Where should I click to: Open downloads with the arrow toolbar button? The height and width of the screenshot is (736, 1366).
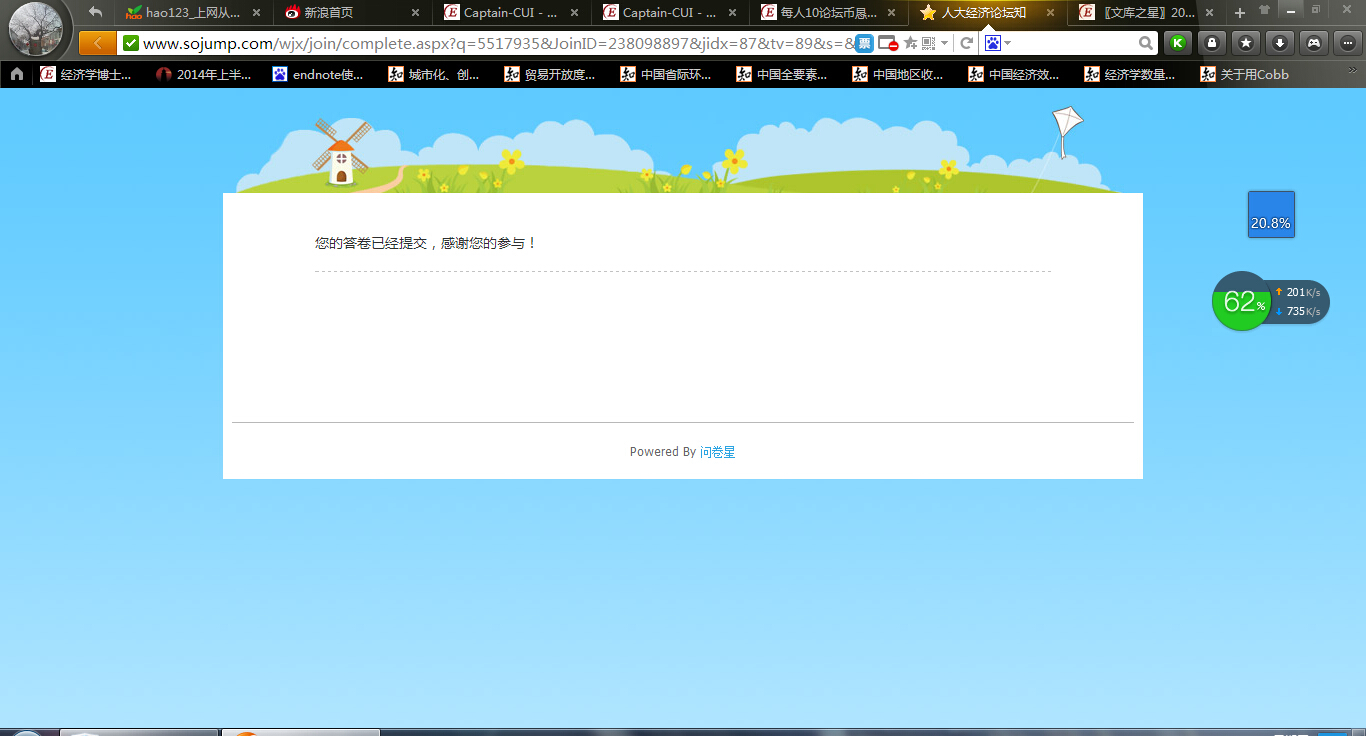pyautogui.click(x=1280, y=43)
